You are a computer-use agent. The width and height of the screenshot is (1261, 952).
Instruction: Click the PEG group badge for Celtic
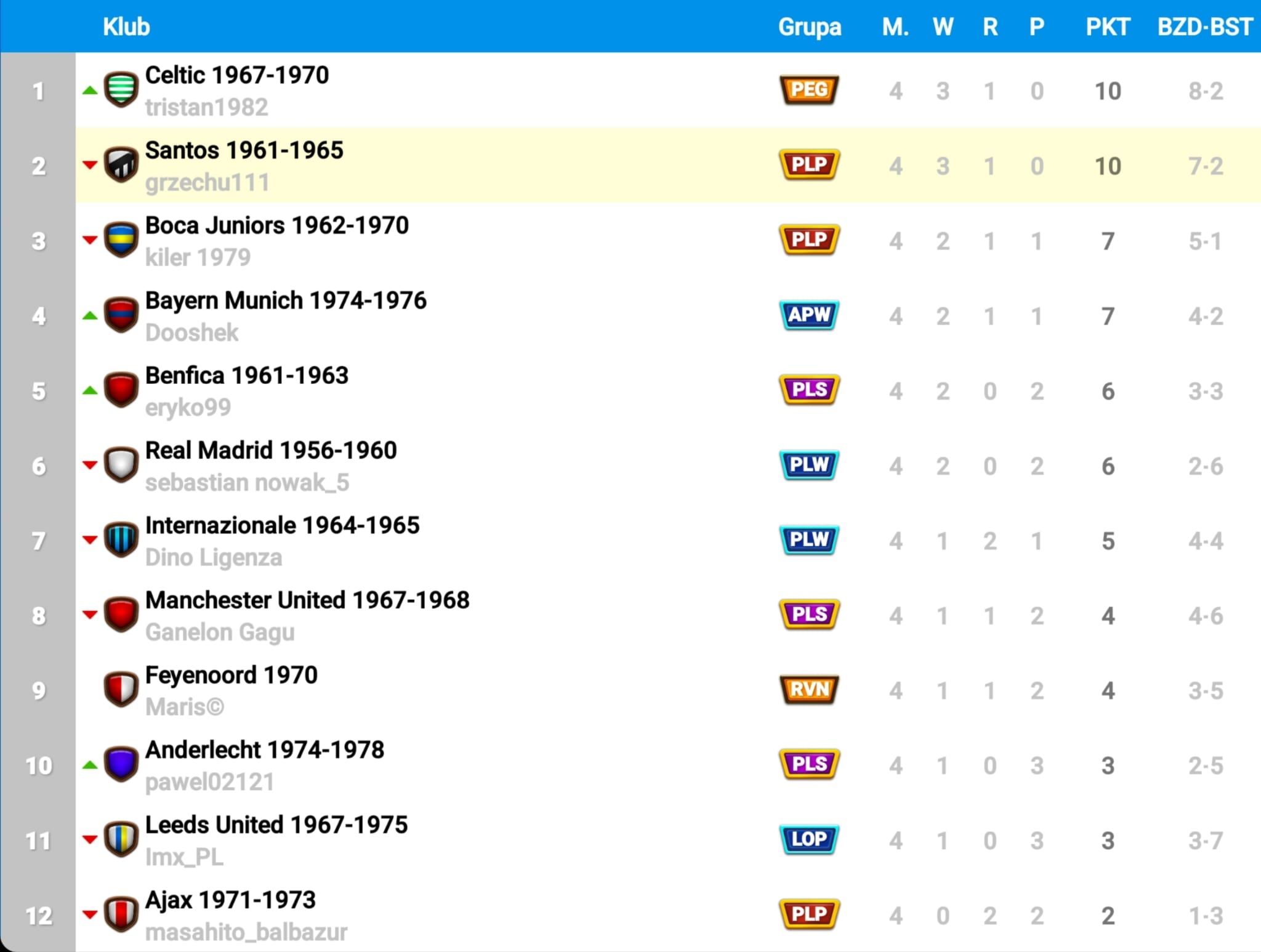pyautogui.click(x=809, y=90)
